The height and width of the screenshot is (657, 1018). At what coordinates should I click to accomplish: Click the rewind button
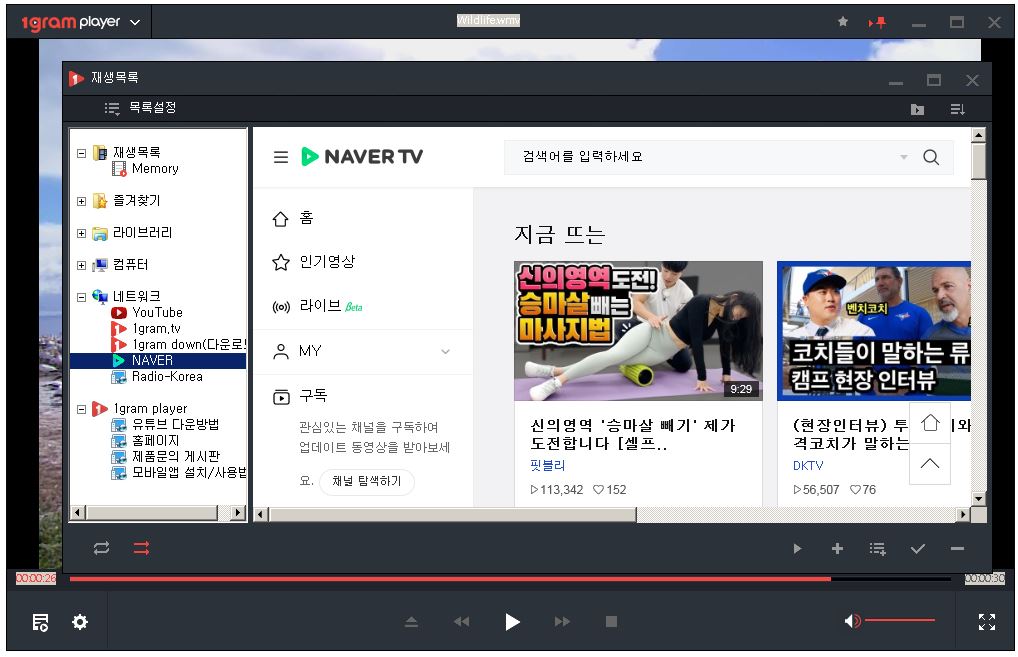(x=461, y=622)
